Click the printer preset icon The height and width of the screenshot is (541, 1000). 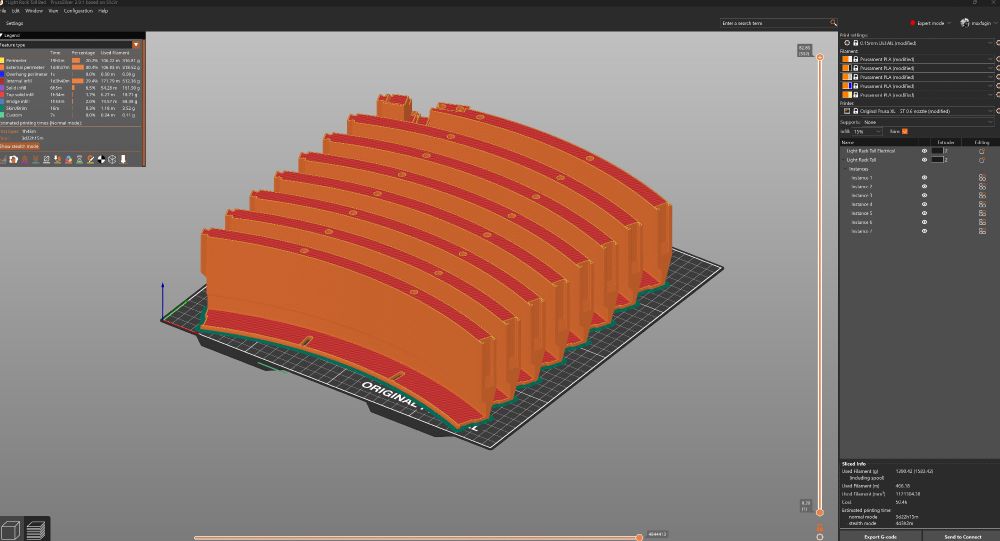point(846,111)
